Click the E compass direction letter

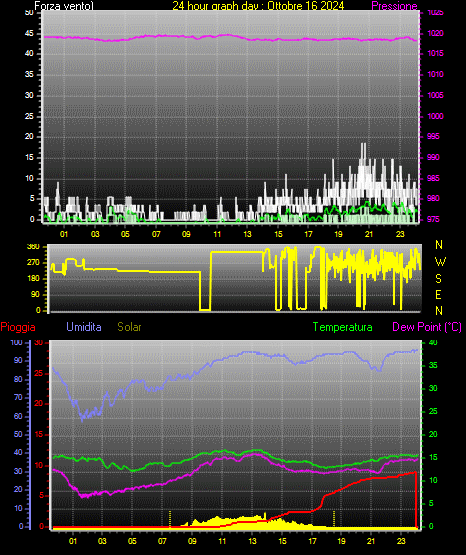438,294
